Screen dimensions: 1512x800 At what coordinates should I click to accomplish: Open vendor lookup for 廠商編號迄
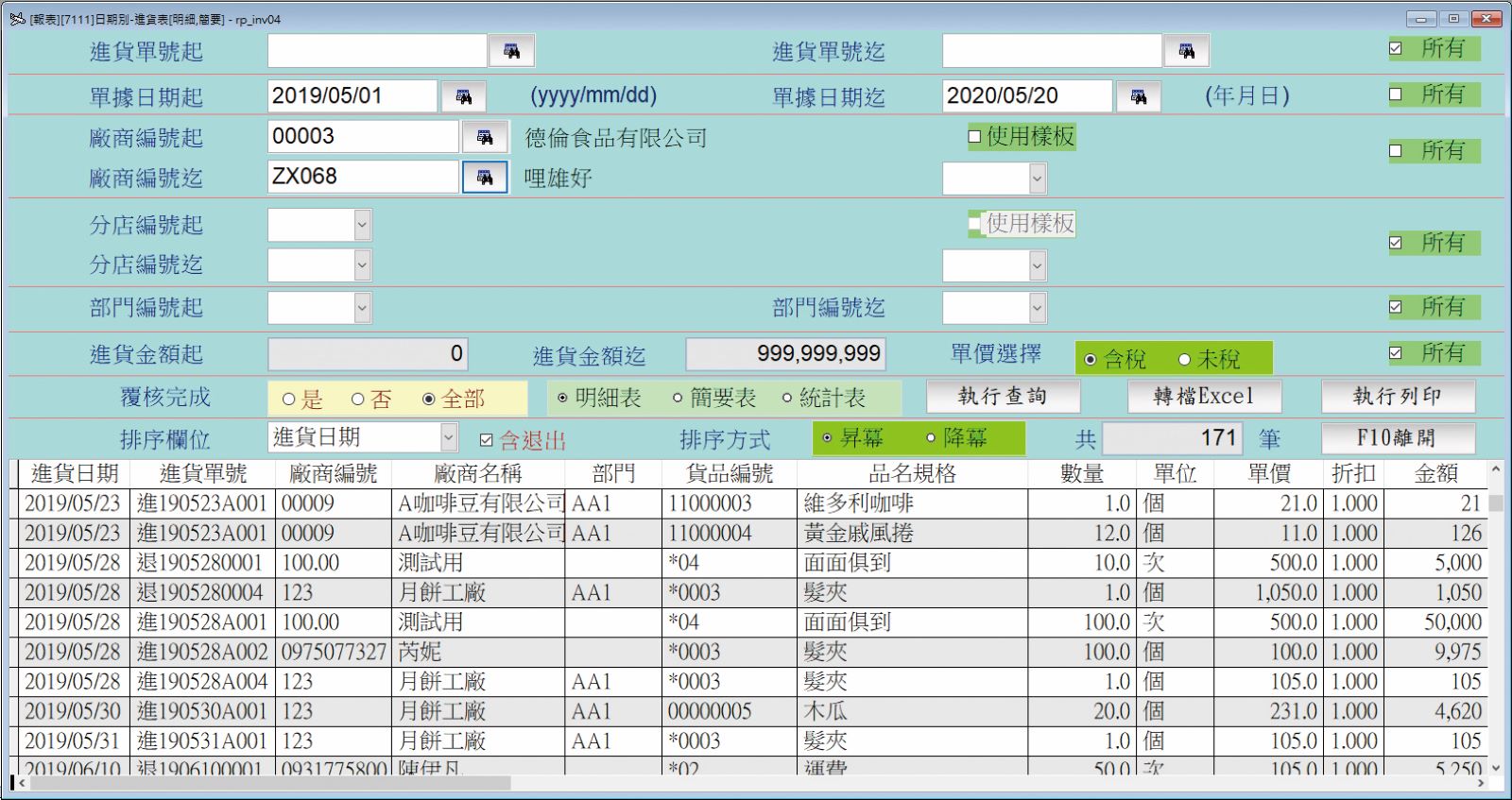pyautogui.click(x=485, y=178)
